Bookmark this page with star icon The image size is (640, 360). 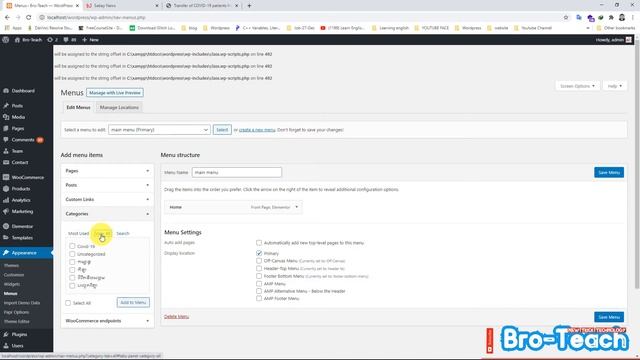pyautogui.click(x=566, y=18)
